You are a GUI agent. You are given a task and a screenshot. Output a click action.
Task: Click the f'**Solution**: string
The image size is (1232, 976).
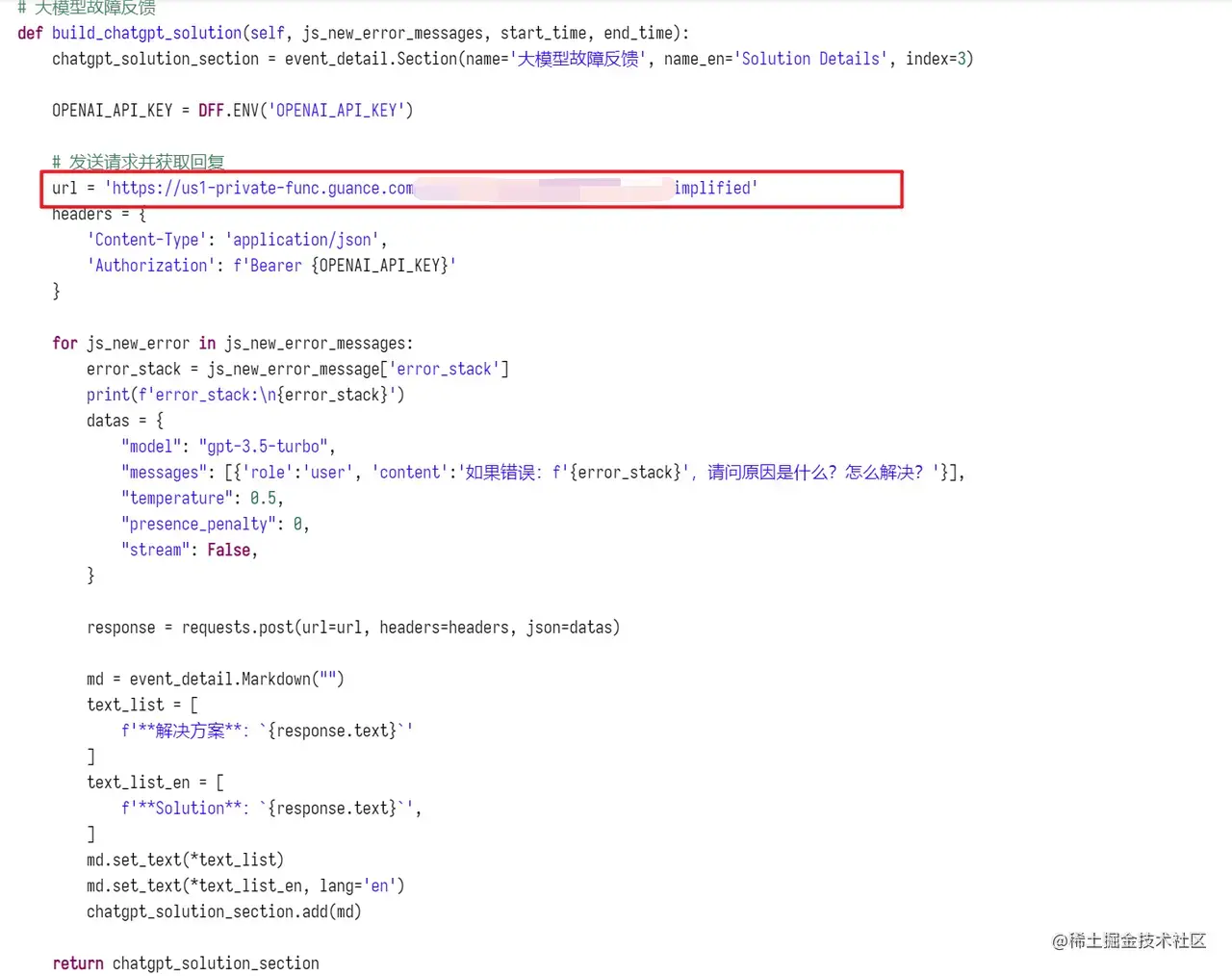[x=185, y=809]
